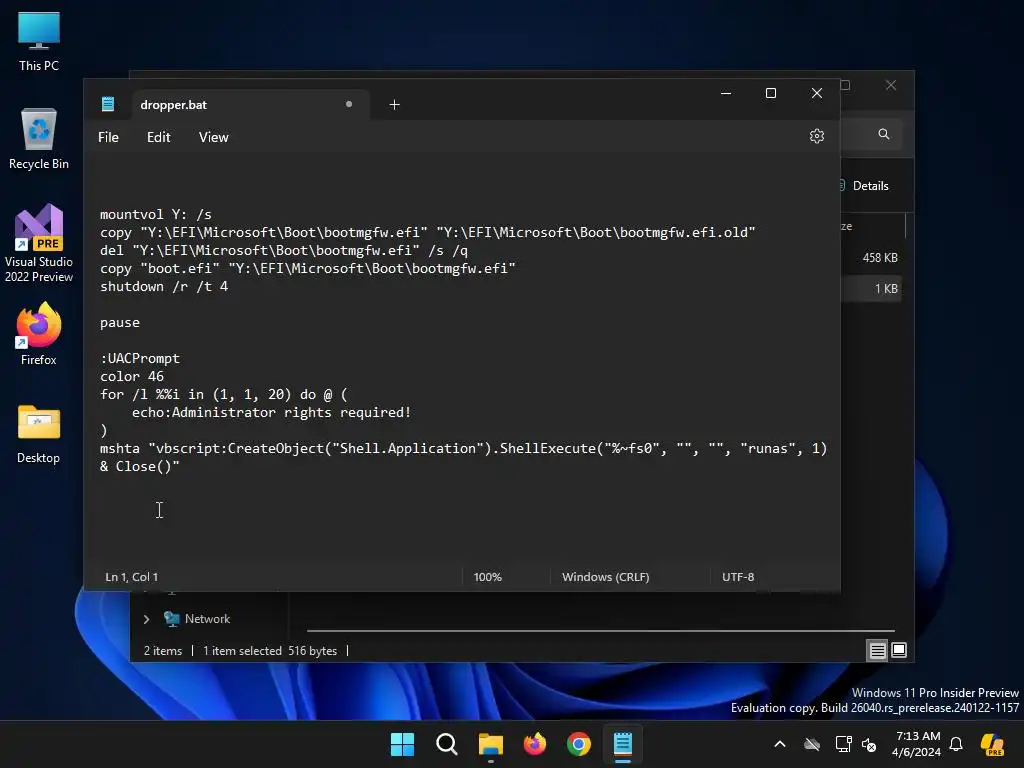This screenshot has height=768, width=1024.
Task: Open File Explorer from taskbar
Action: click(x=490, y=744)
